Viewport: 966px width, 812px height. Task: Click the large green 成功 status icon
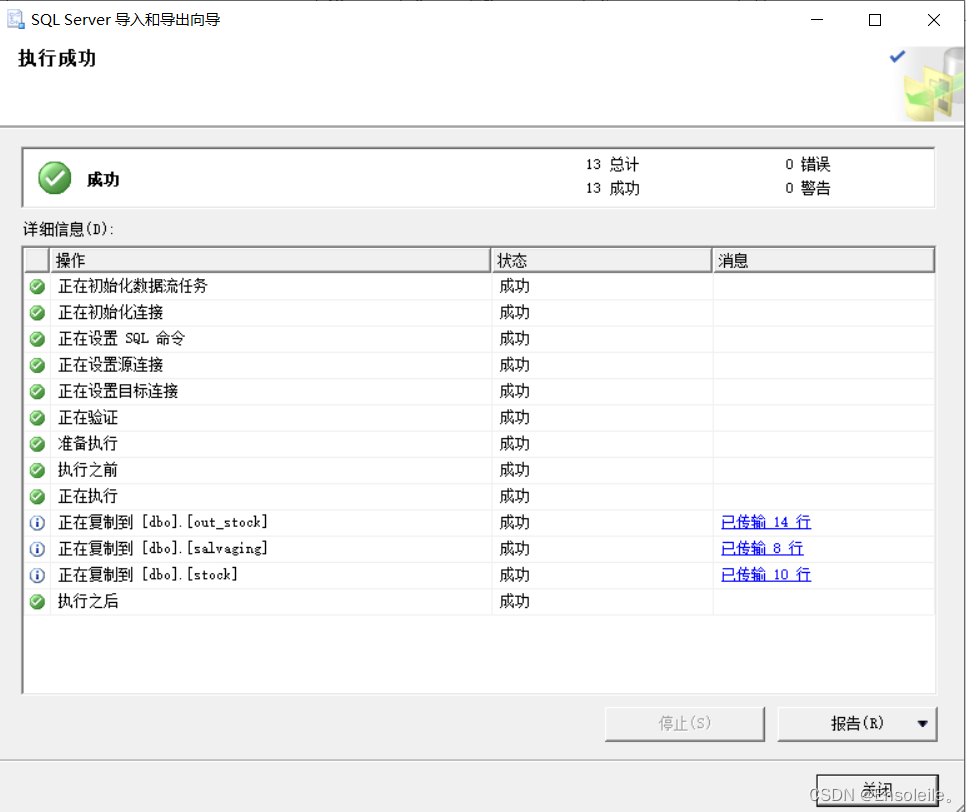tap(54, 177)
